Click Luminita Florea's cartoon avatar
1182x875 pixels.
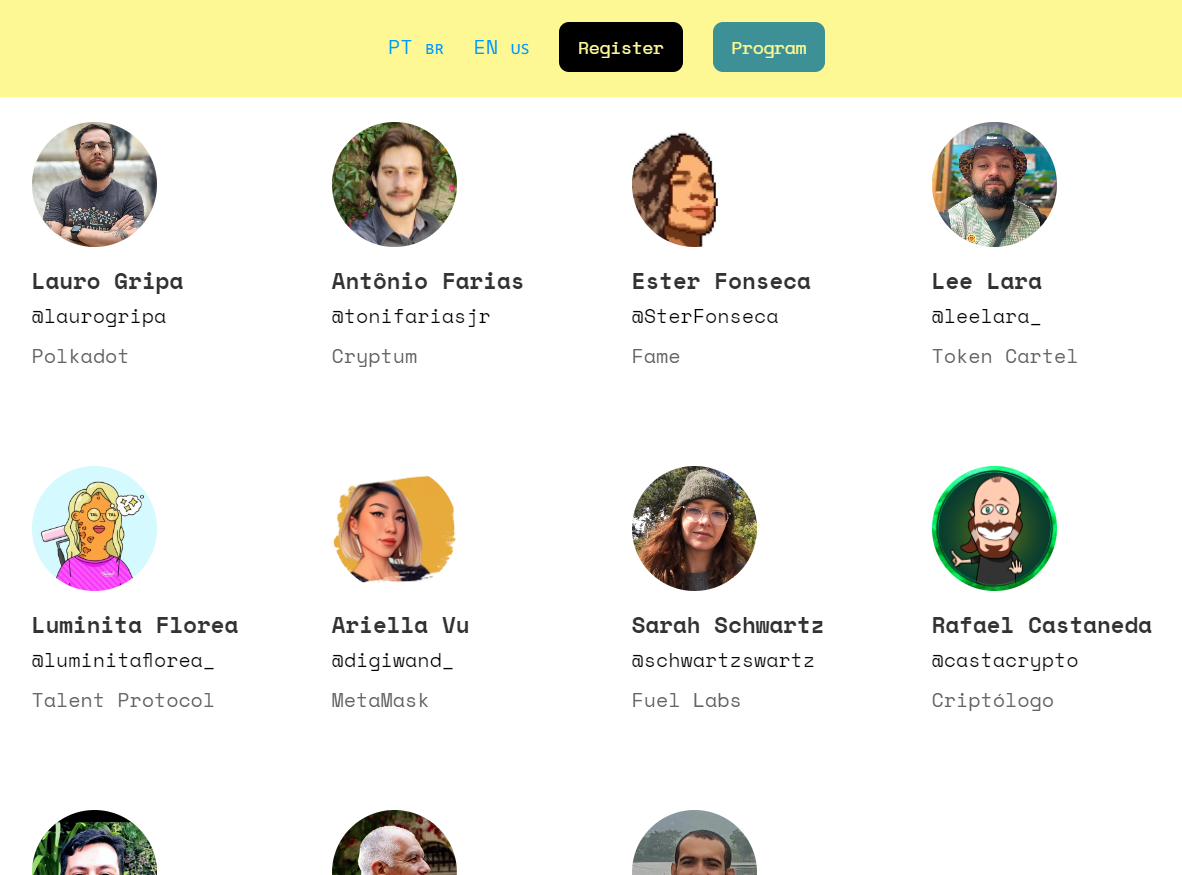[x=94, y=528]
